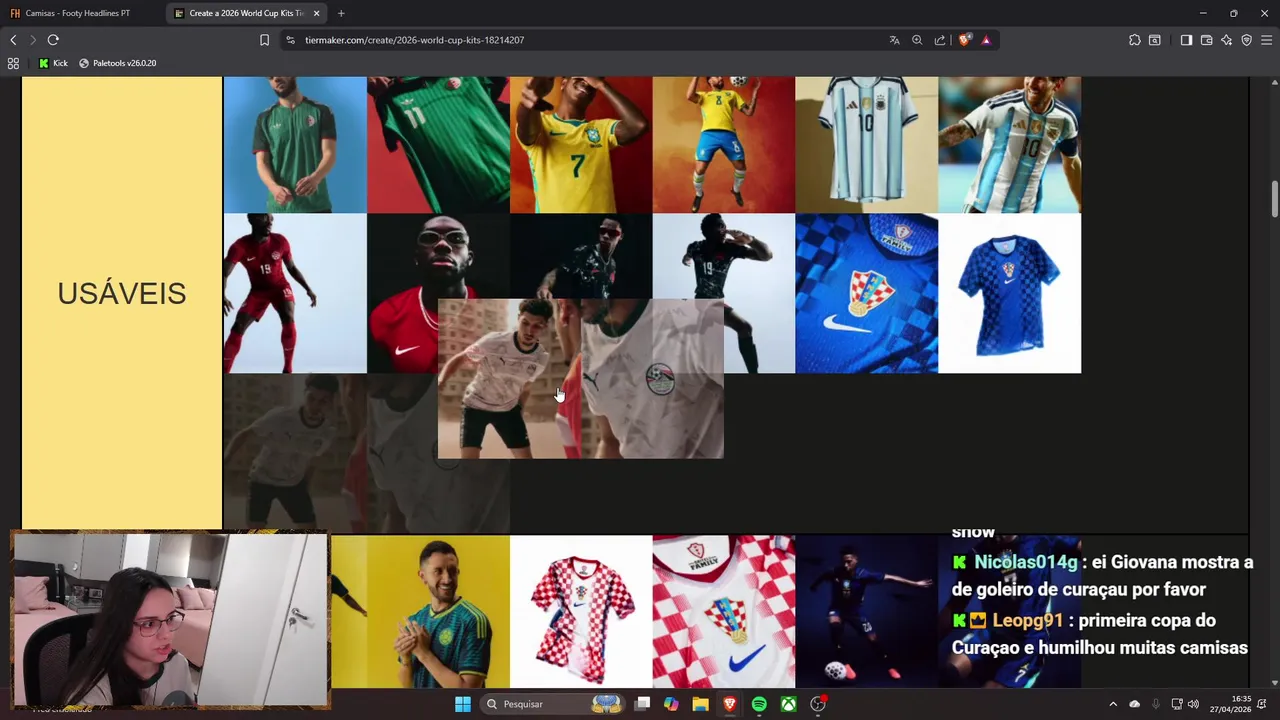
Task: Open File Explorer from the taskbar
Action: pos(701,704)
